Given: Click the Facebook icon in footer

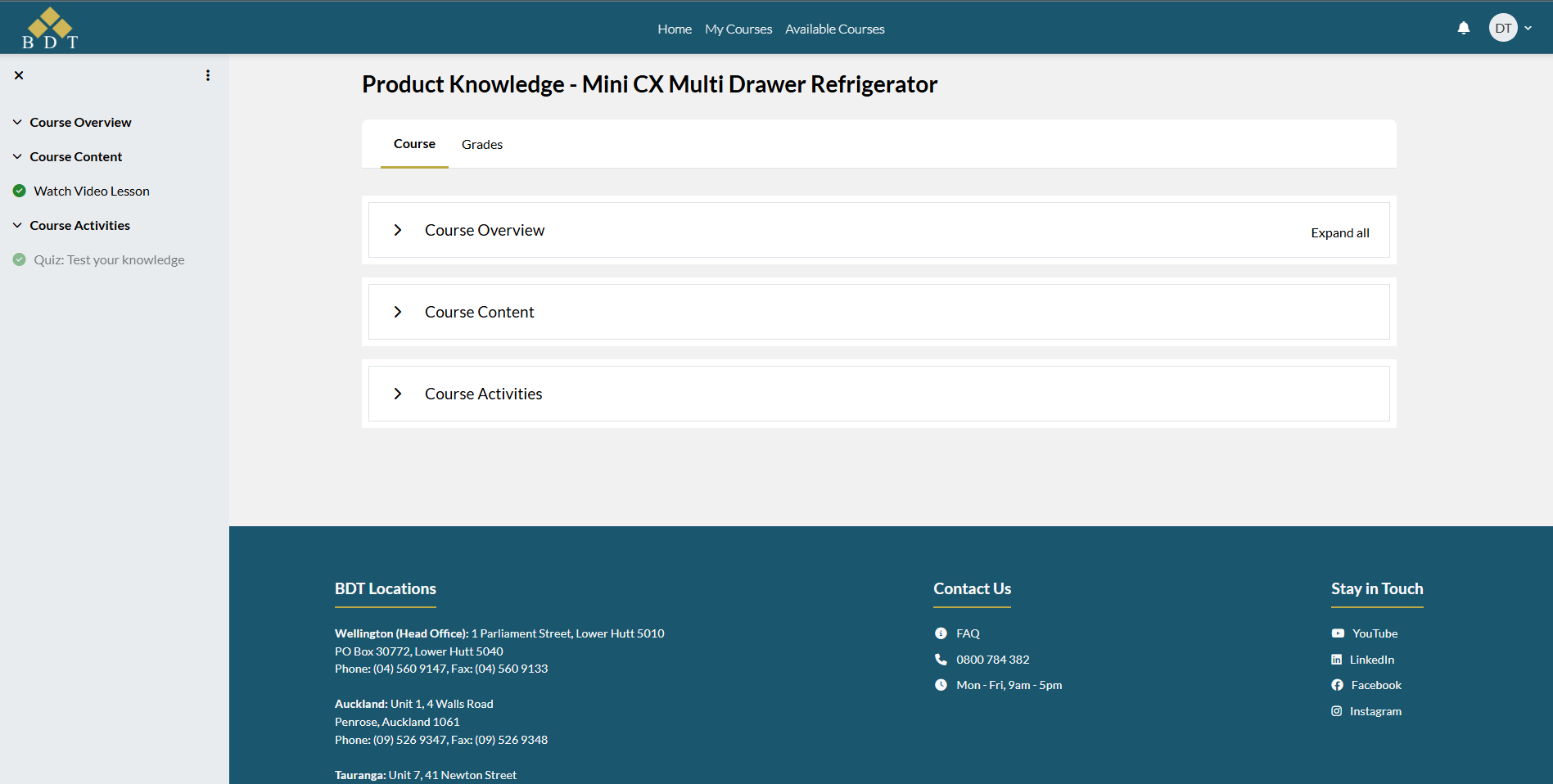Looking at the screenshot, I should pos(1337,685).
